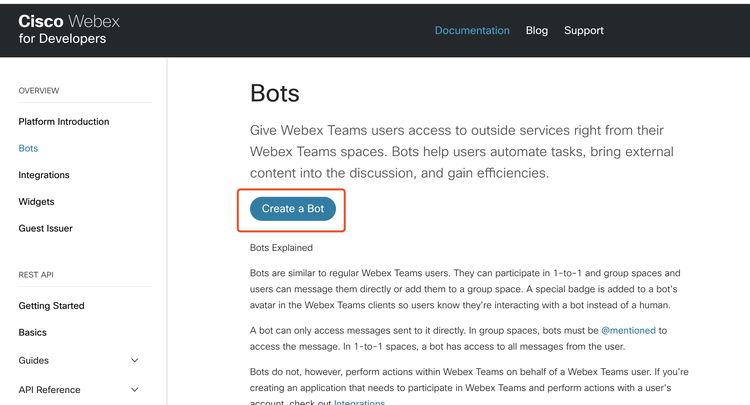Click the Bots Explained subheading

(281, 248)
